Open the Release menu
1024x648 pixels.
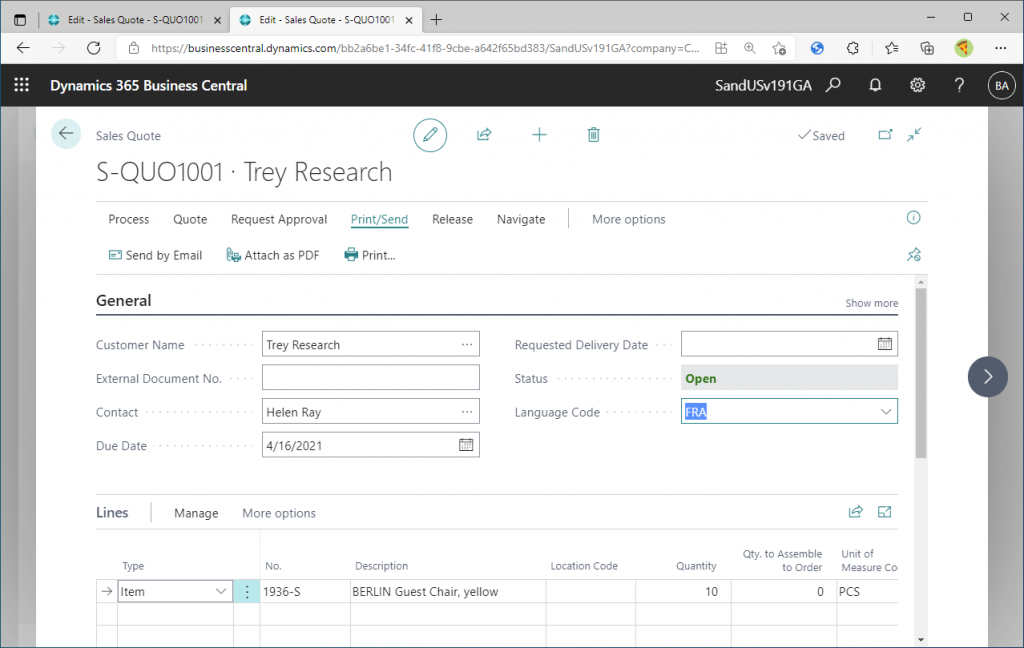click(452, 219)
